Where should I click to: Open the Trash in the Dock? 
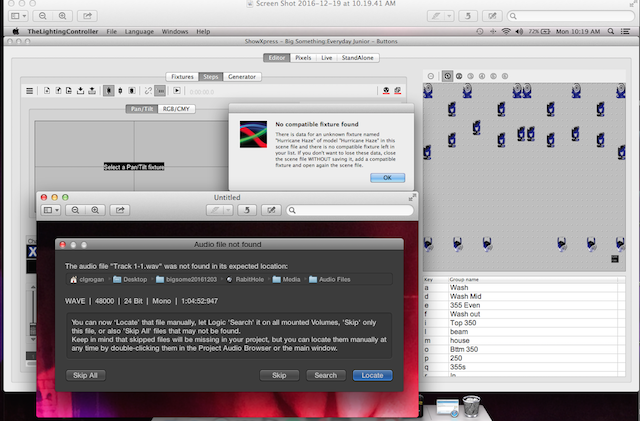471,406
